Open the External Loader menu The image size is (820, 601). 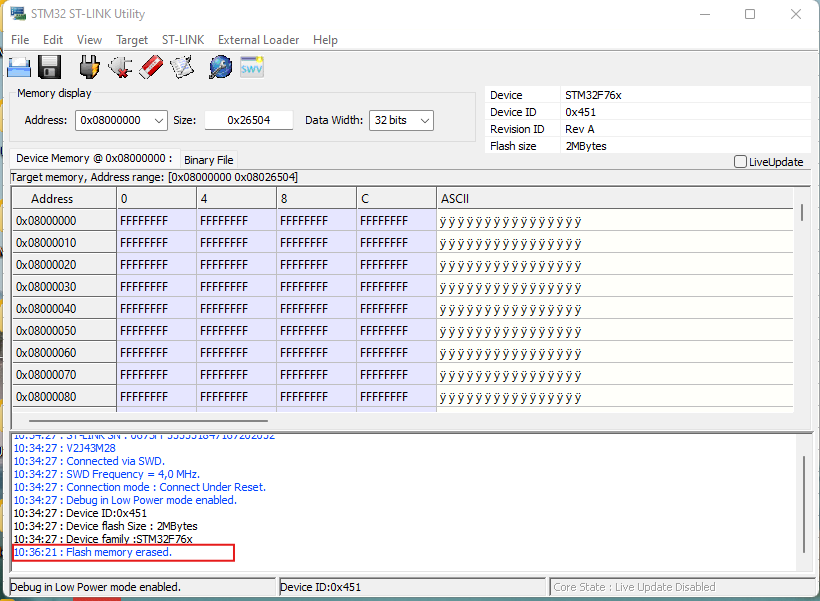258,40
